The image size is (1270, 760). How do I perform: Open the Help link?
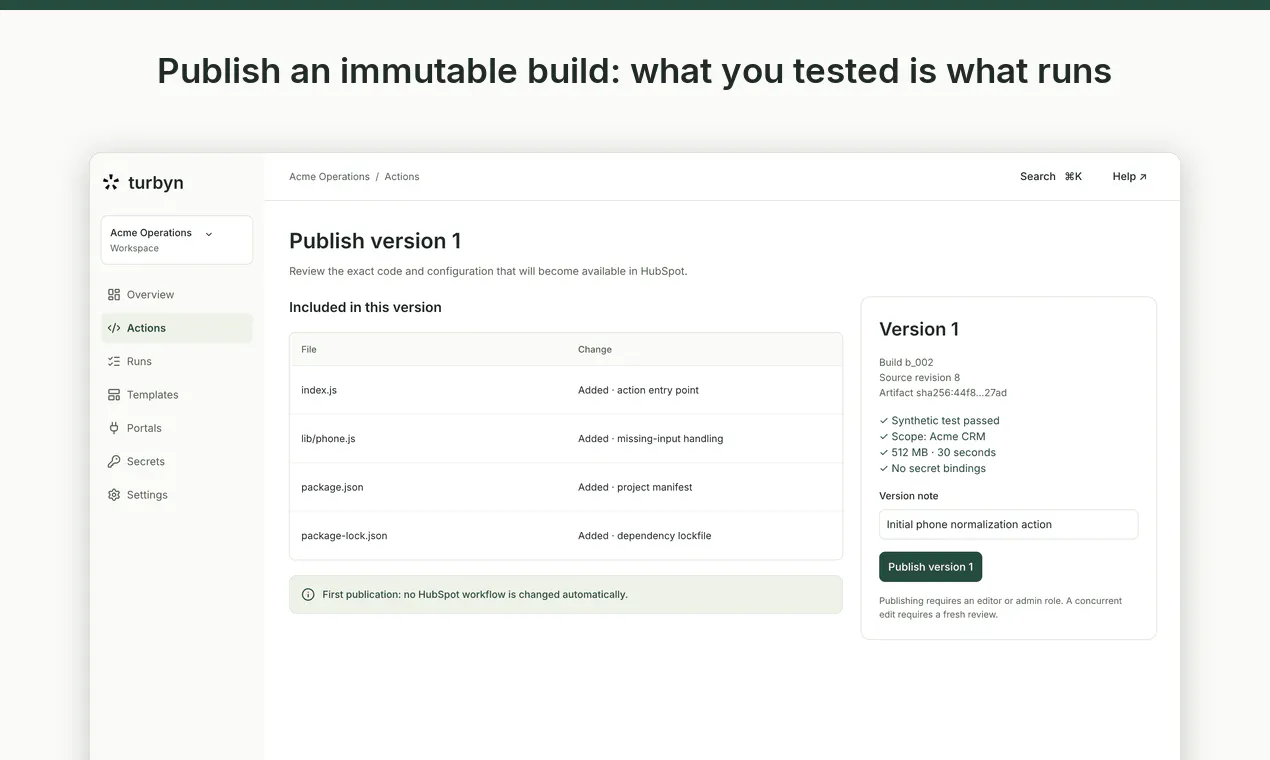1129,177
